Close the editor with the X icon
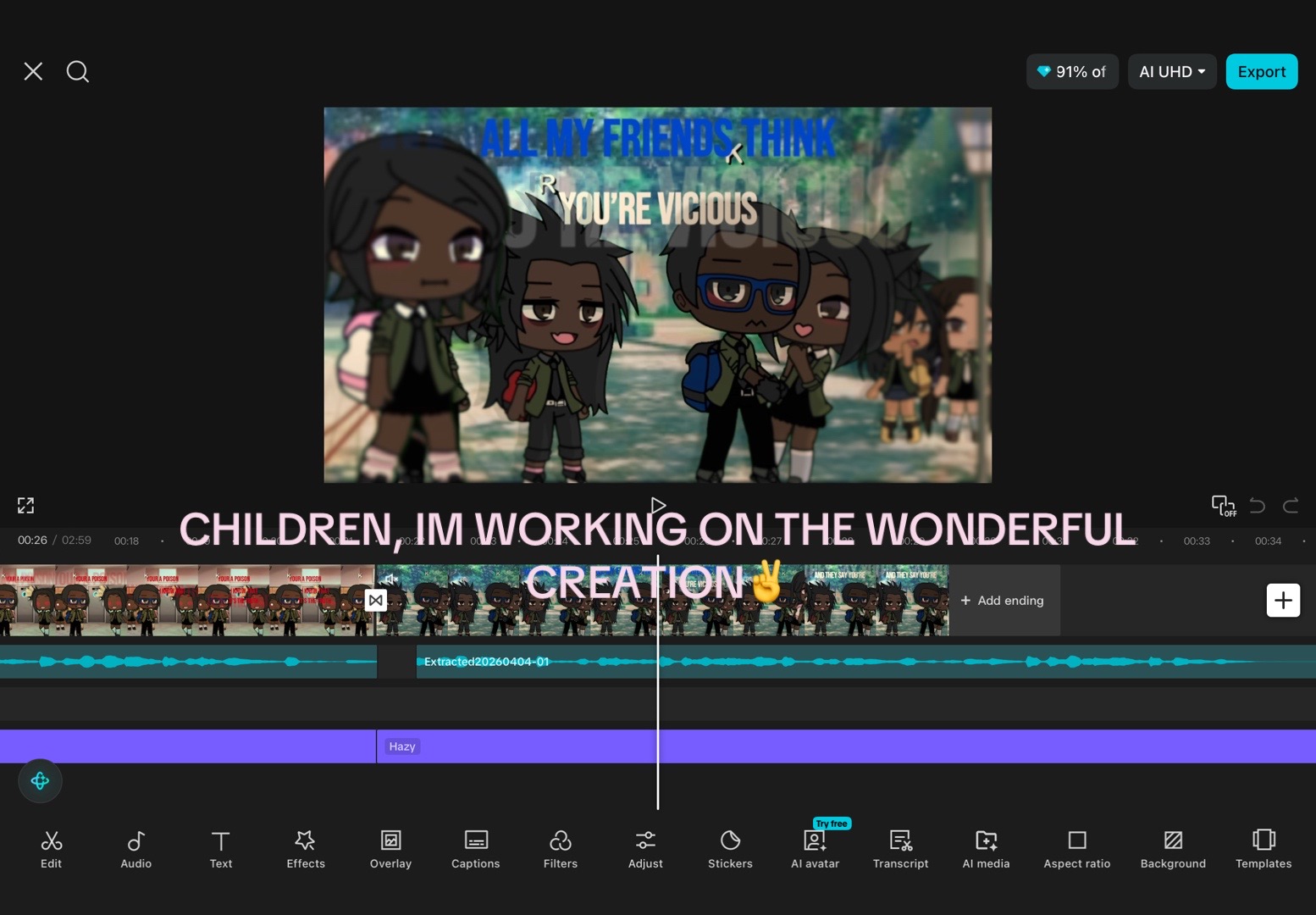Screen dimensions: 1316x915 (x=33, y=71)
